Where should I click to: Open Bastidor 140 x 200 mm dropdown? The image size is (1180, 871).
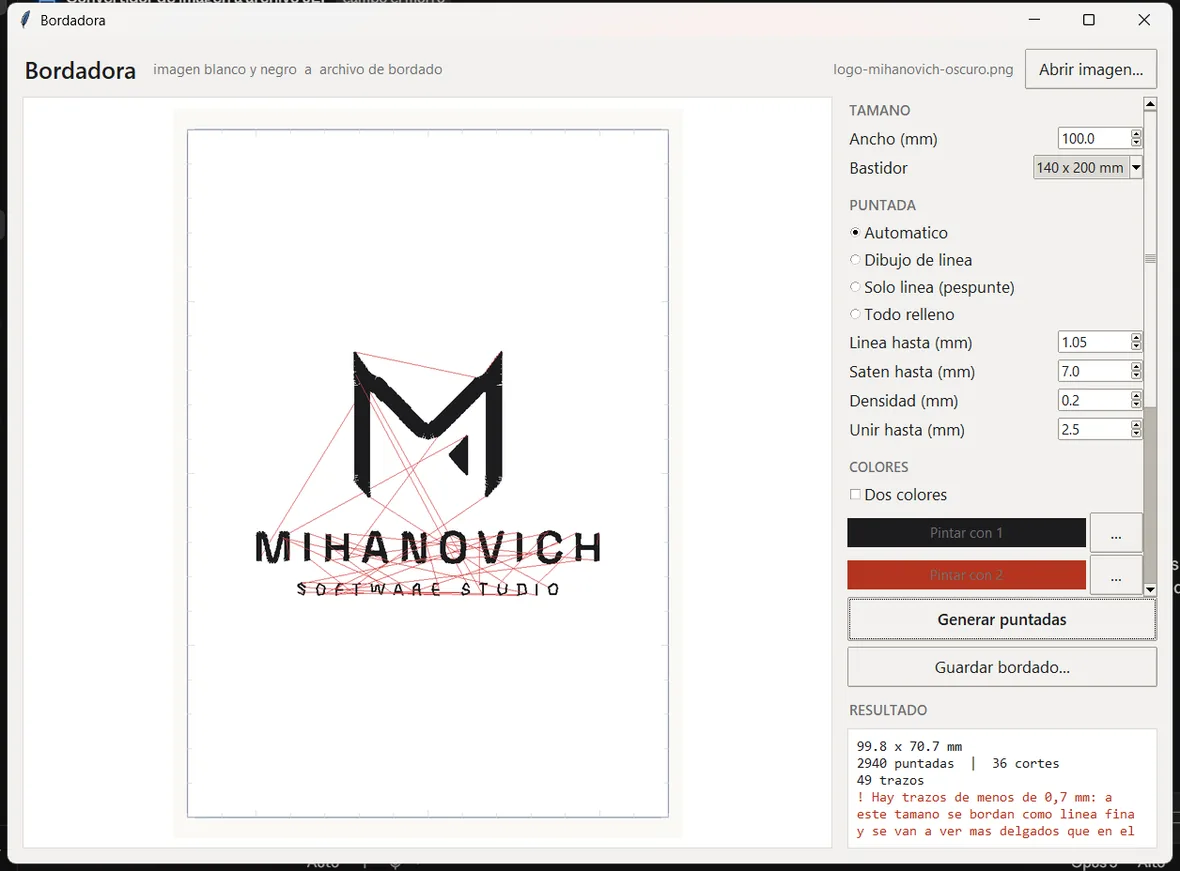pyautogui.click(x=1087, y=168)
